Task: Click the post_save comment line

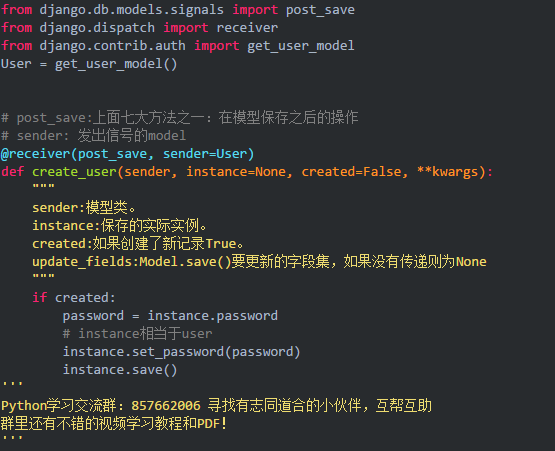Action: [179, 118]
